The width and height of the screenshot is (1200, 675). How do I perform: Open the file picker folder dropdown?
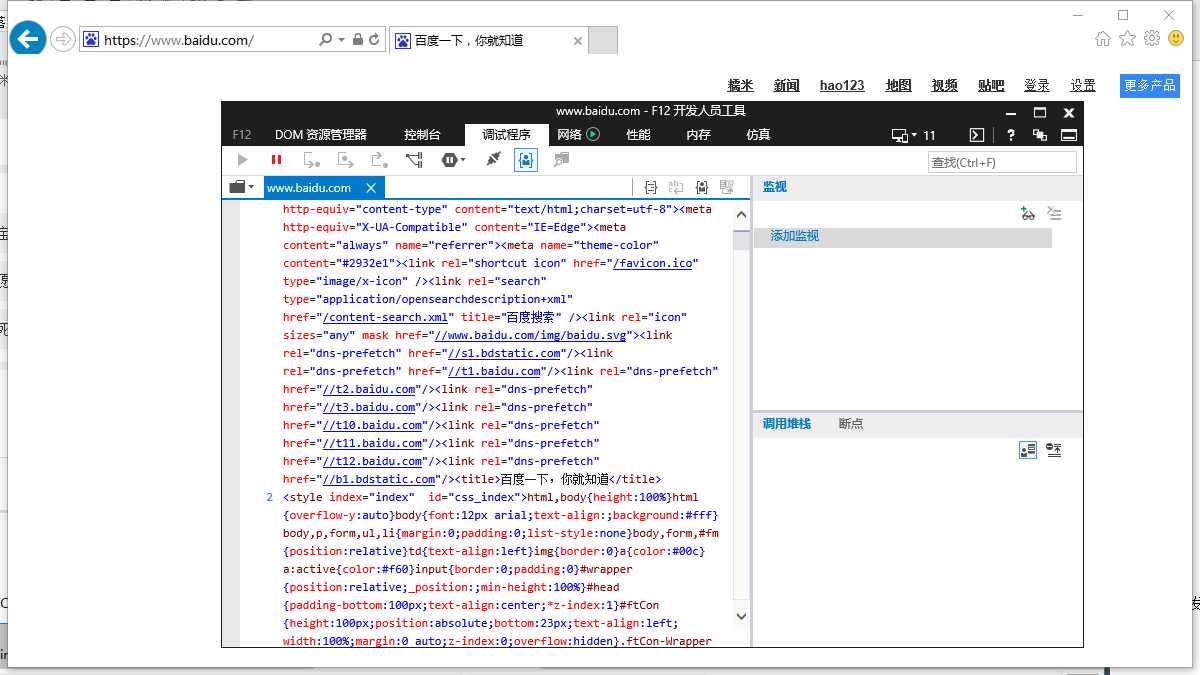pyautogui.click(x=241, y=187)
